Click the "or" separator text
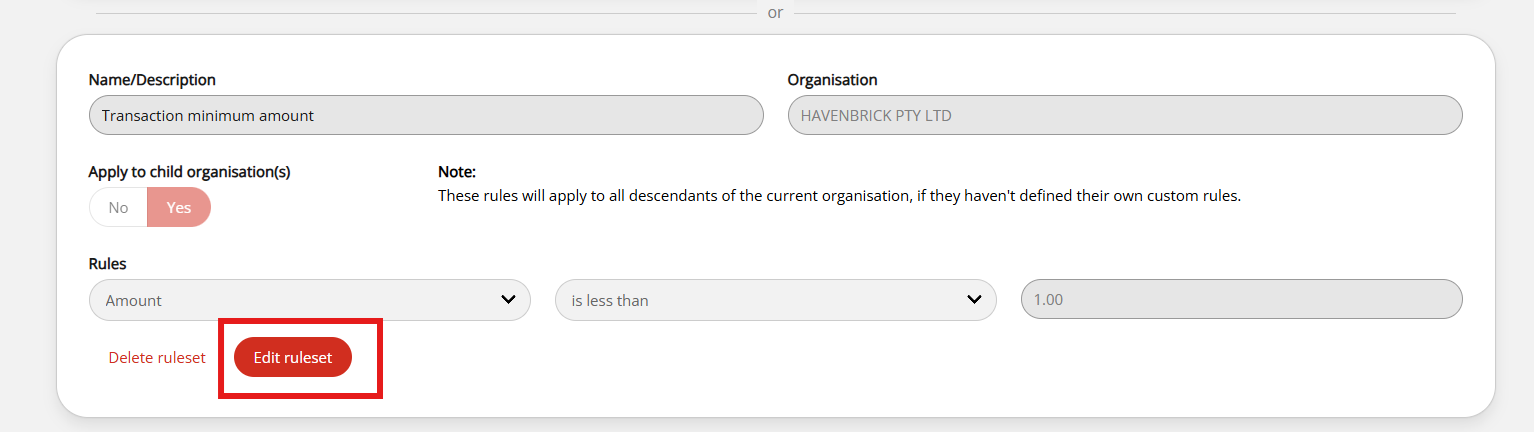This screenshot has height=432, width=1534. pyautogui.click(x=775, y=13)
